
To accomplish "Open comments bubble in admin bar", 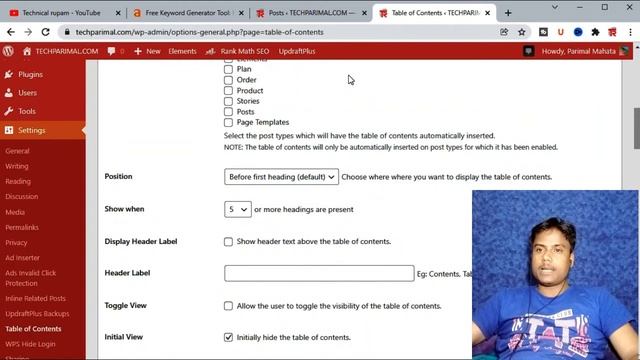I will (x=111, y=51).
